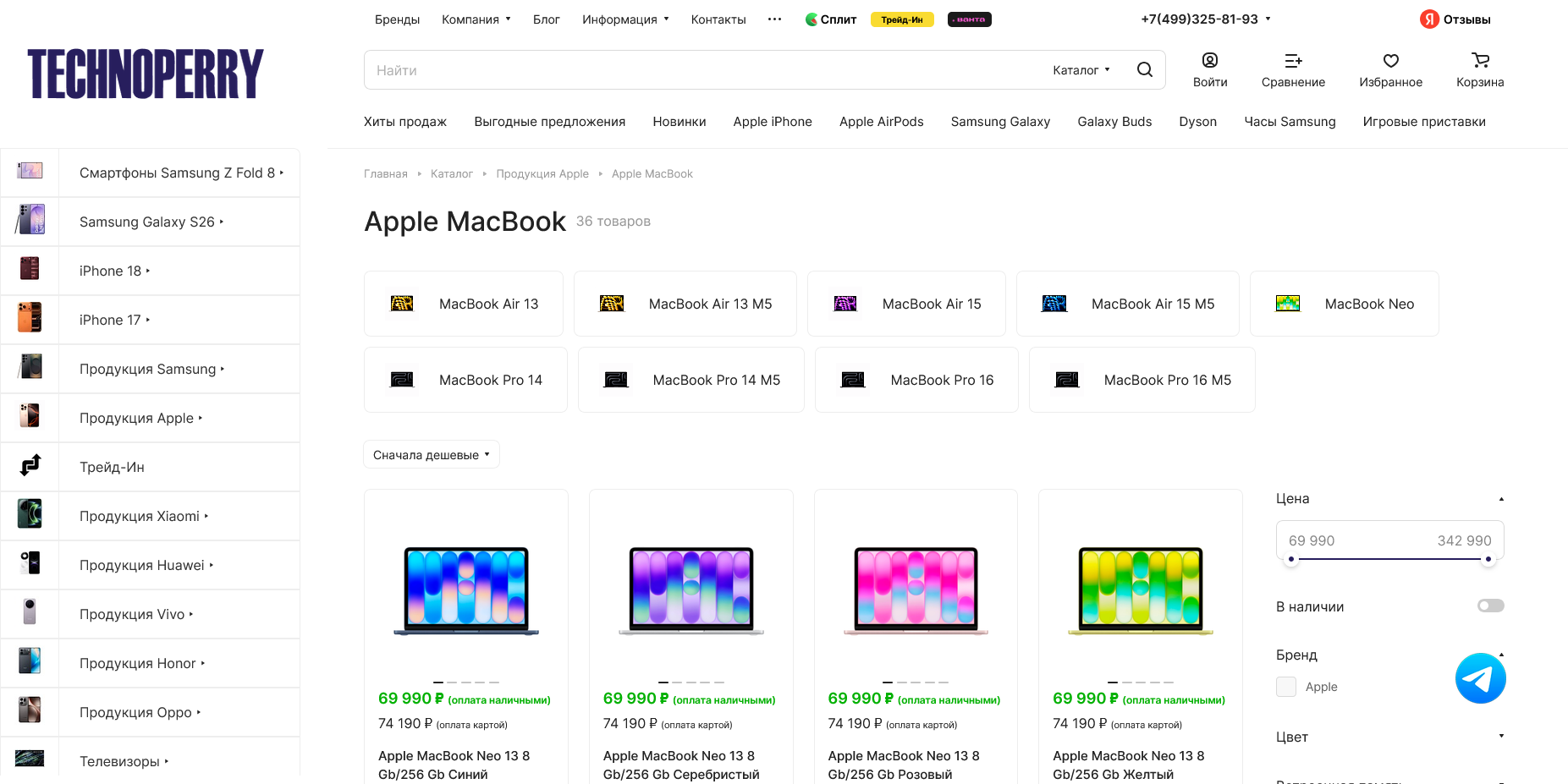This screenshot has height=784, width=1568.
Task: Expand the Цвет filter section
Action: [1502, 736]
